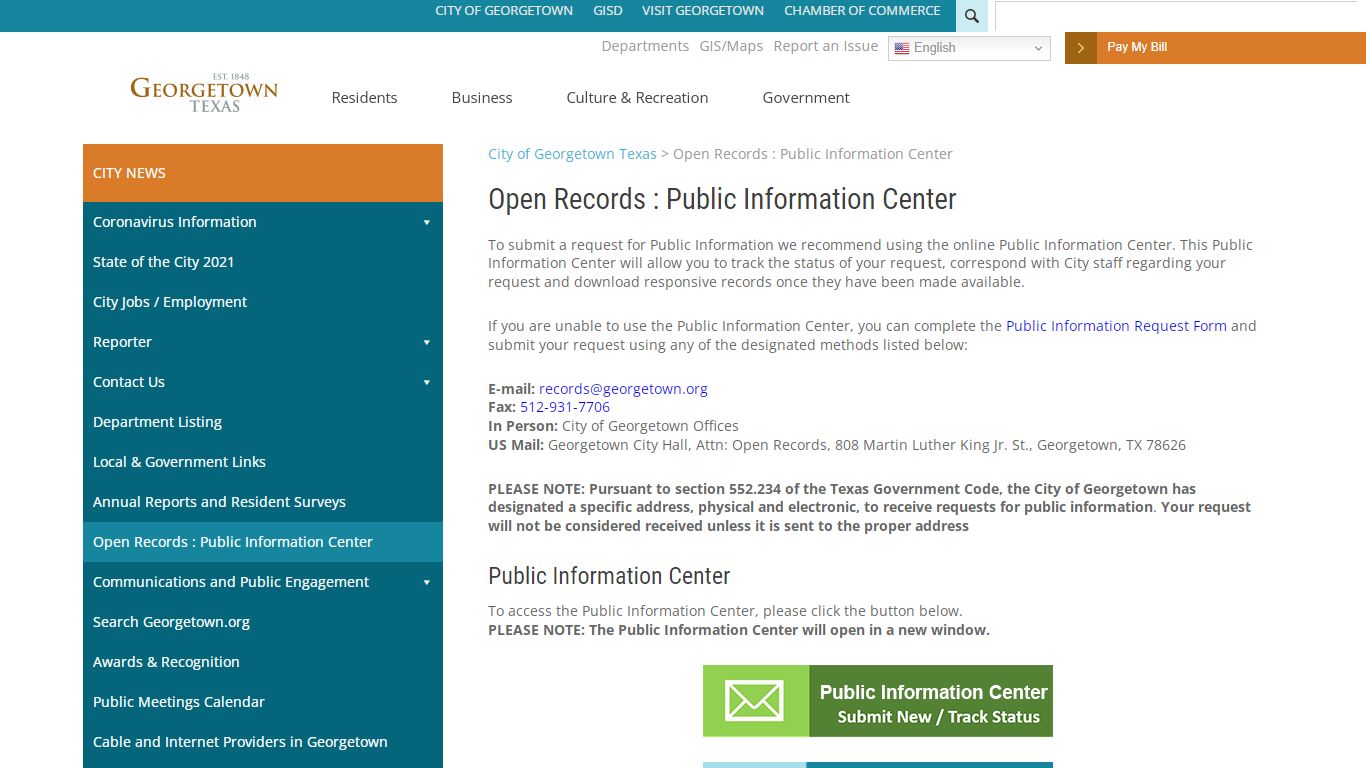Click the US flag language icon
The height and width of the screenshot is (768, 1366).
[x=902, y=48]
